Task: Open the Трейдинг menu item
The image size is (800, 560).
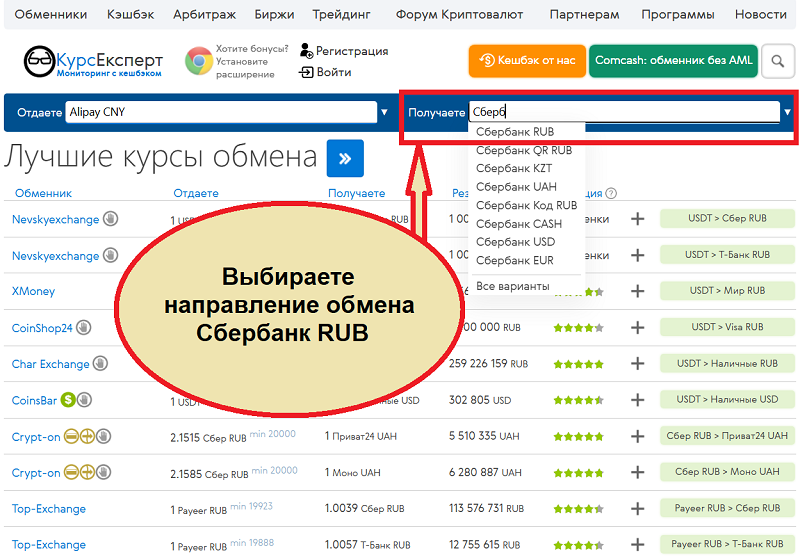Action: click(341, 14)
